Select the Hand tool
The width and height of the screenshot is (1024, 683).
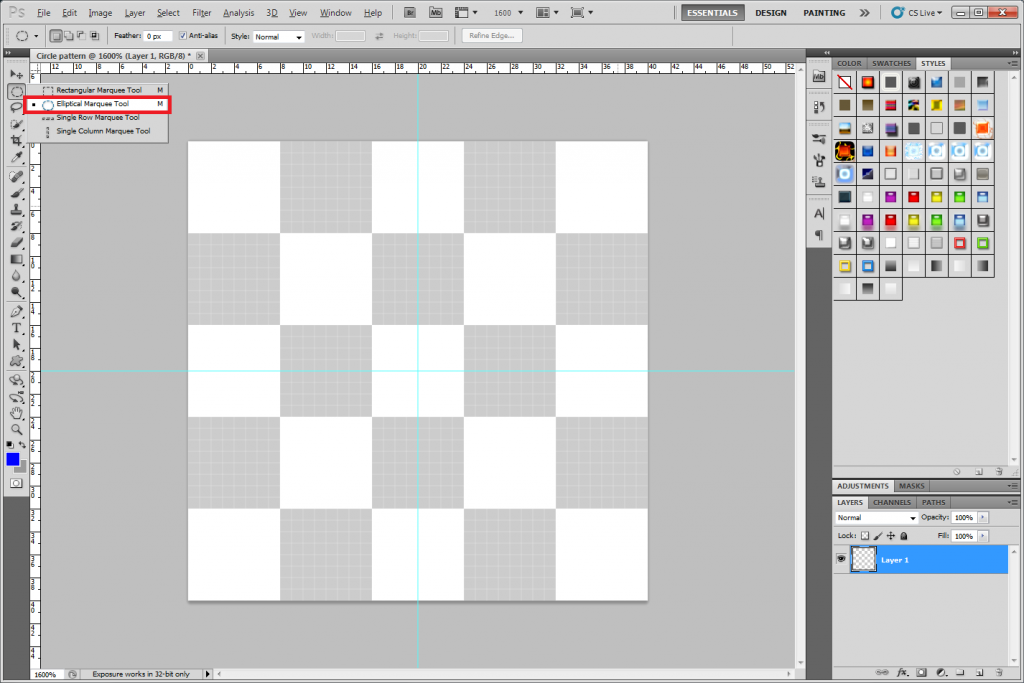coord(16,412)
